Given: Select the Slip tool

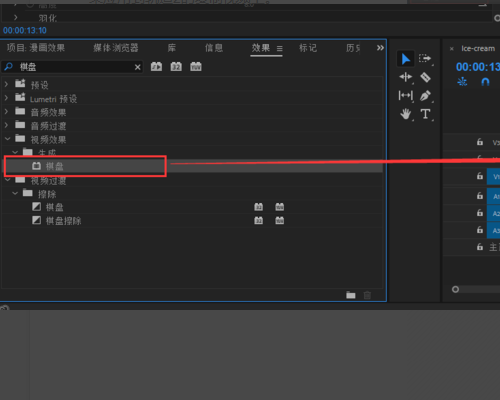Looking at the screenshot, I should pos(406,96).
